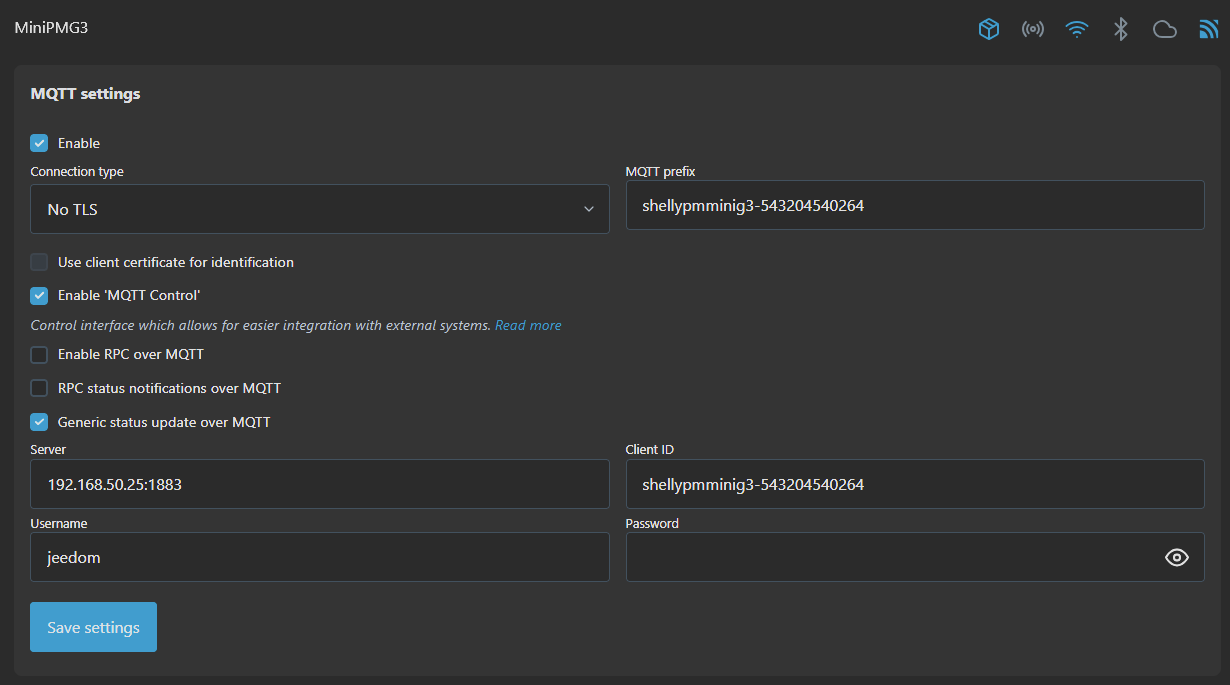Focus the Server address field

pyautogui.click(x=319, y=484)
